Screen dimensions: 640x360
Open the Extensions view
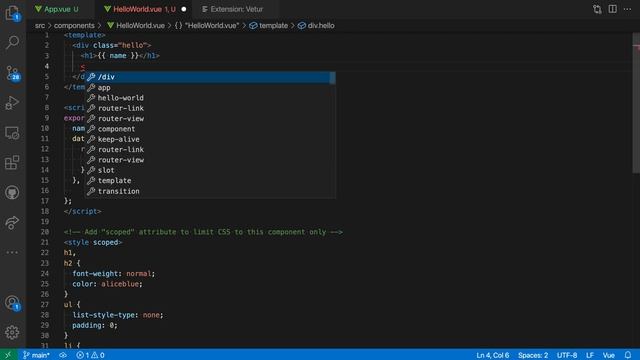click(12, 162)
